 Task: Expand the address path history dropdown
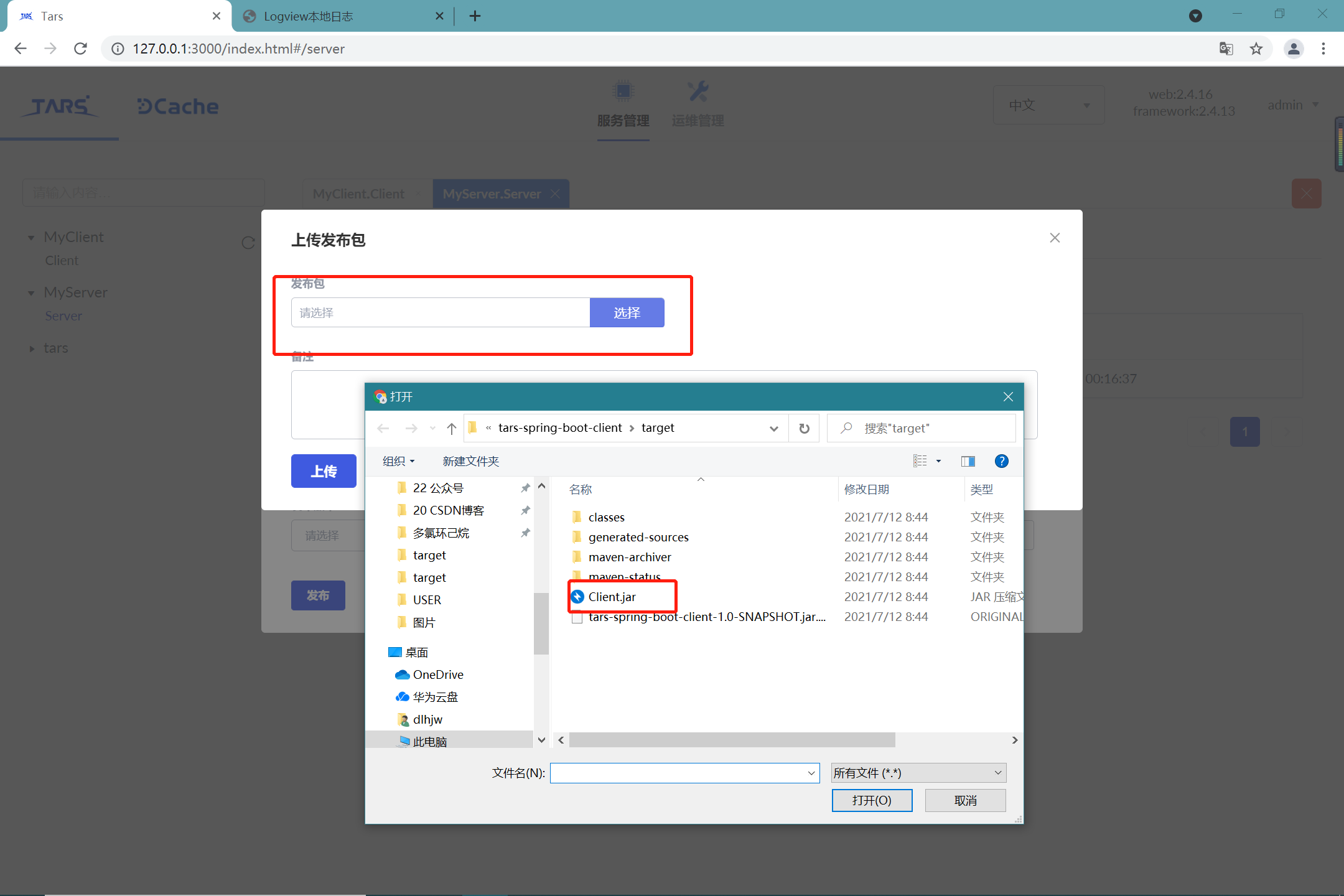[x=773, y=428]
